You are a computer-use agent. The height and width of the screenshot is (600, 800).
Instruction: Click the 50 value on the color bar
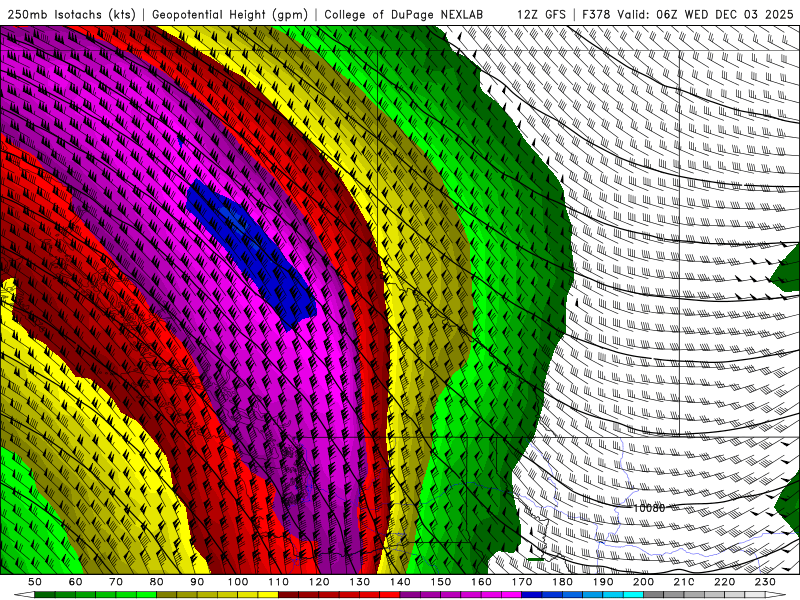[35, 582]
